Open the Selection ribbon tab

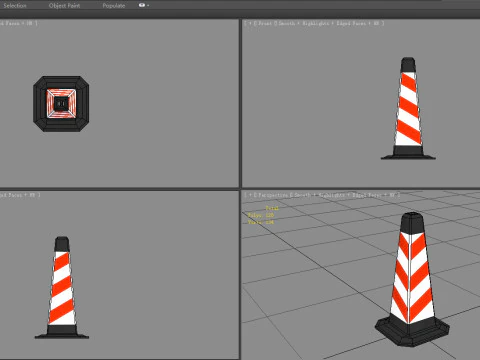tap(15, 6)
